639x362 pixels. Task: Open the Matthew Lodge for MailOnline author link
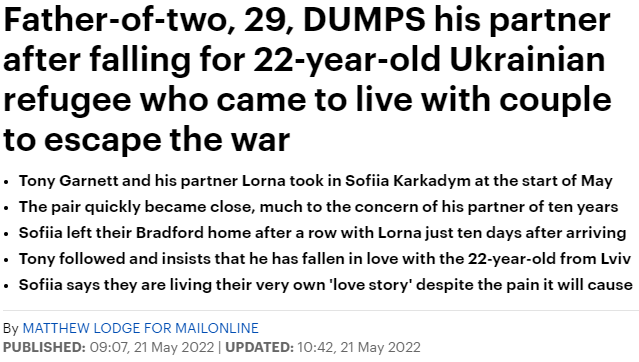click(x=140, y=328)
